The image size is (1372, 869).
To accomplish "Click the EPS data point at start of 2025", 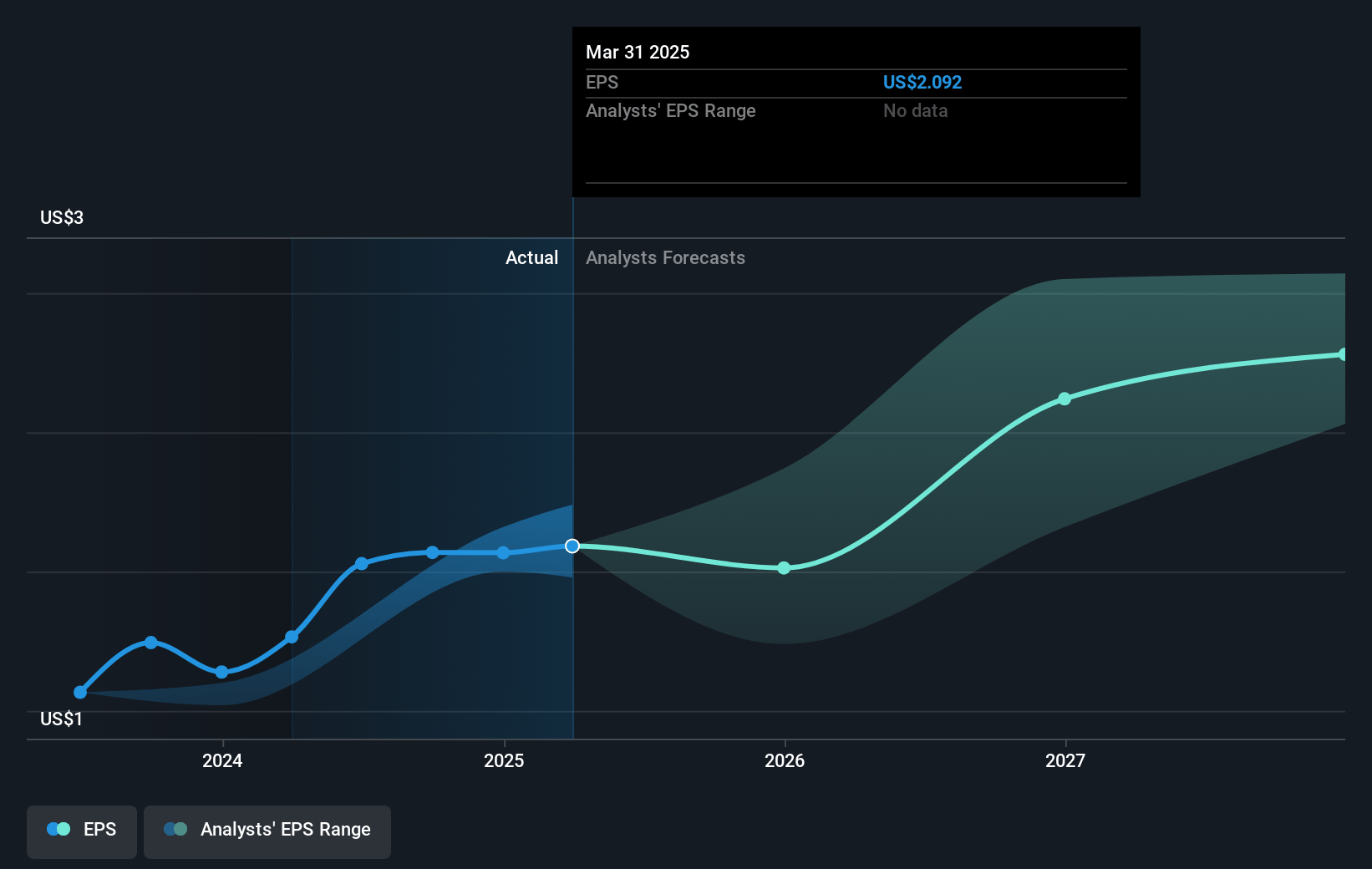I will pyautogui.click(x=503, y=552).
